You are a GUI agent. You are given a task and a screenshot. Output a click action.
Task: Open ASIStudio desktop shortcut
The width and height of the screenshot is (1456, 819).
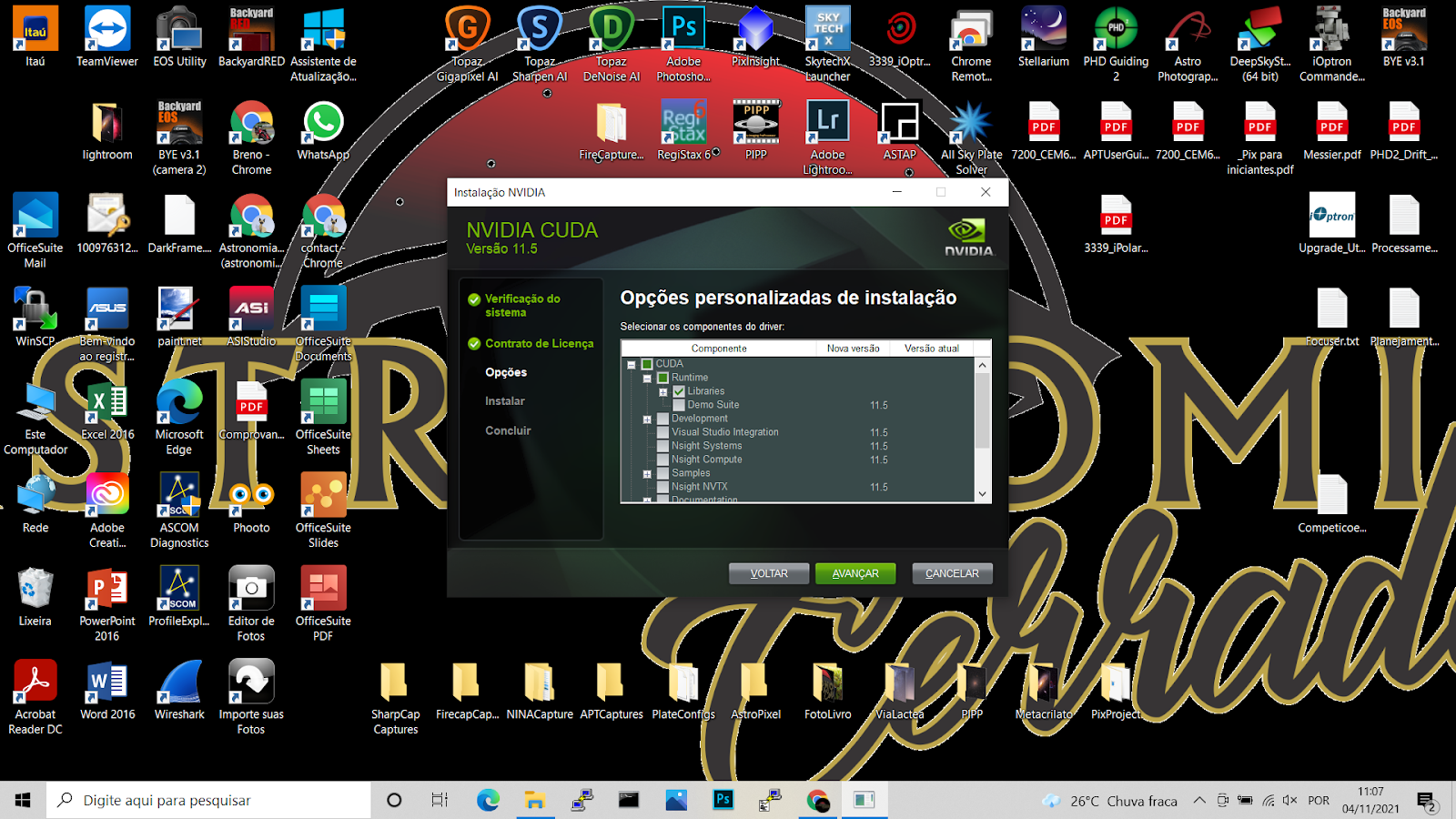click(251, 317)
